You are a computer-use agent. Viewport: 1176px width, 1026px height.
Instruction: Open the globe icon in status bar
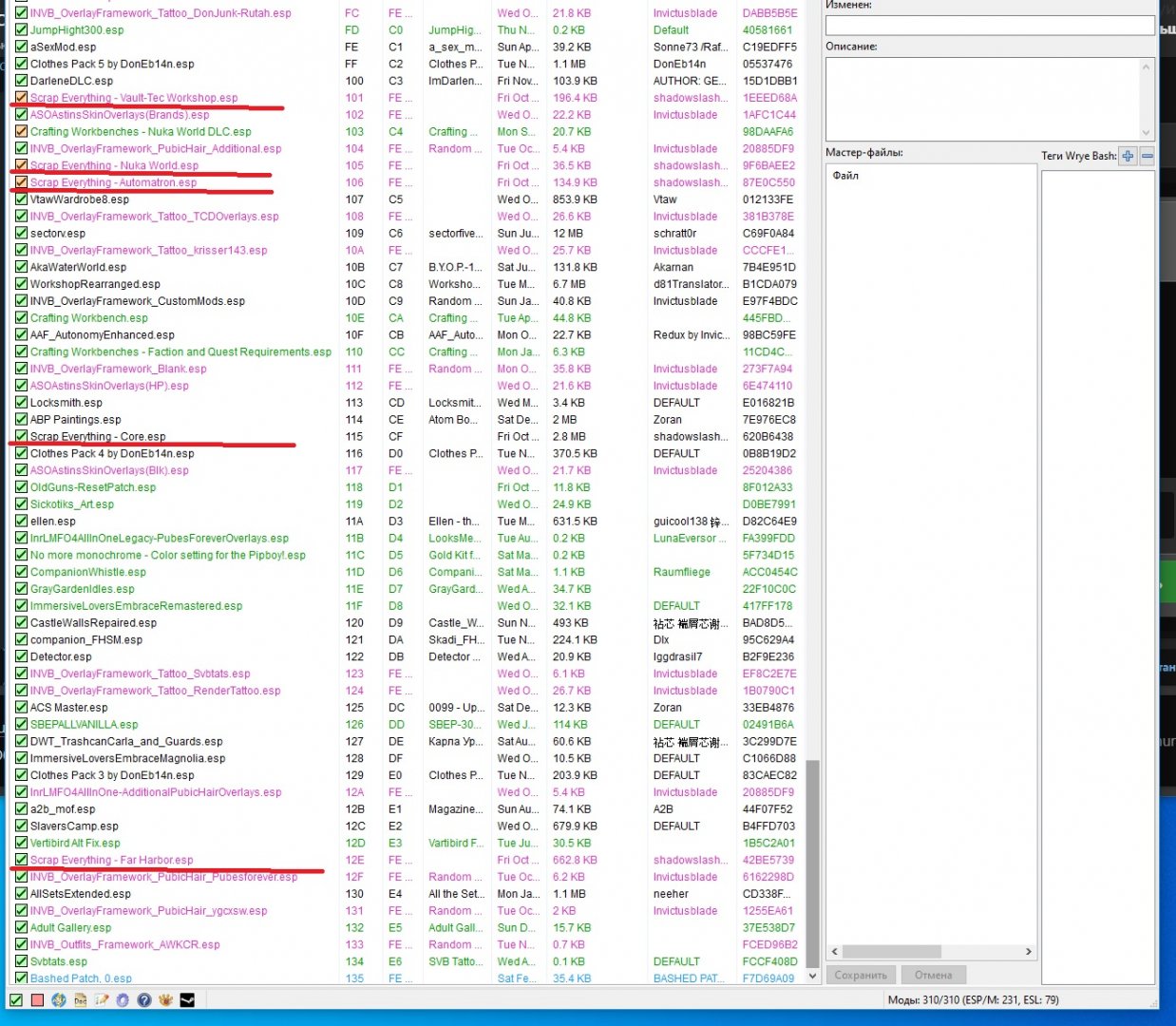tap(59, 999)
